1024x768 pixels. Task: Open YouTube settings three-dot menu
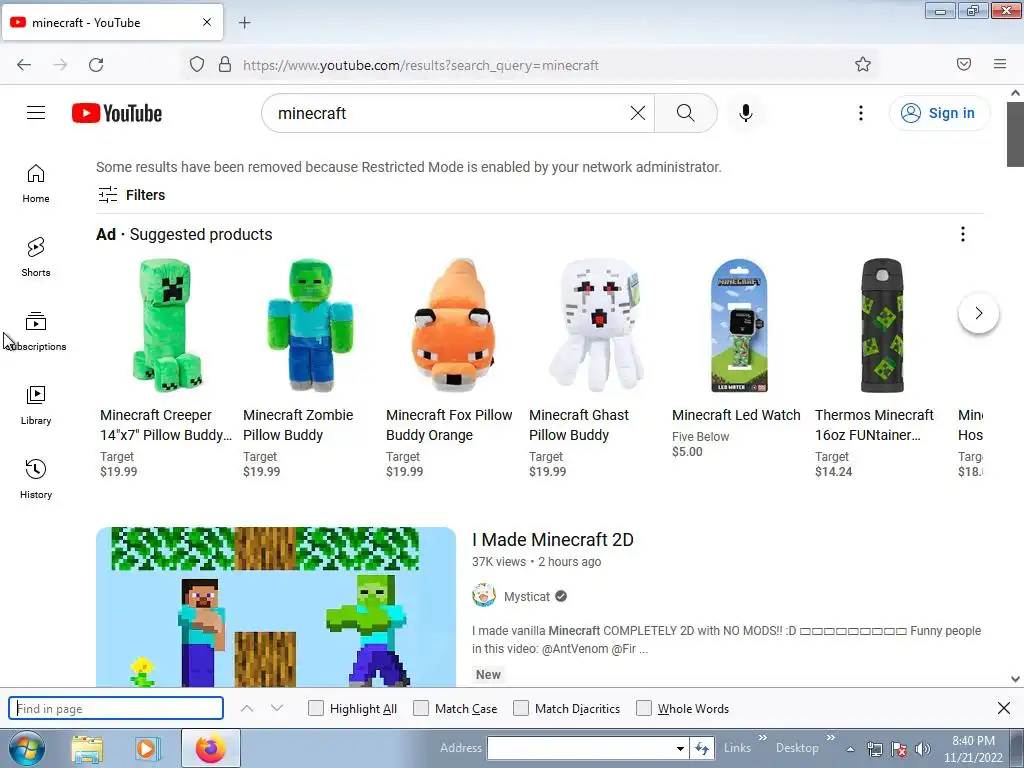point(861,113)
